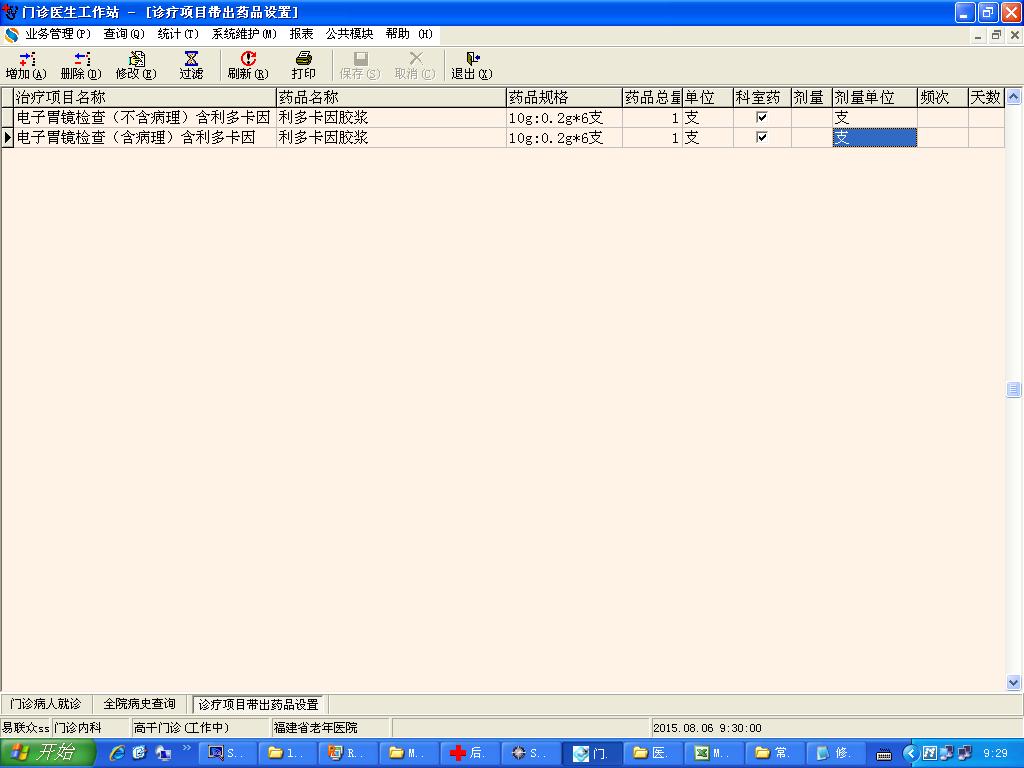Screen dimensions: 1024x768
Task: Click 药品名称 cell in the 不含病理 row
Action: pos(391,118)
